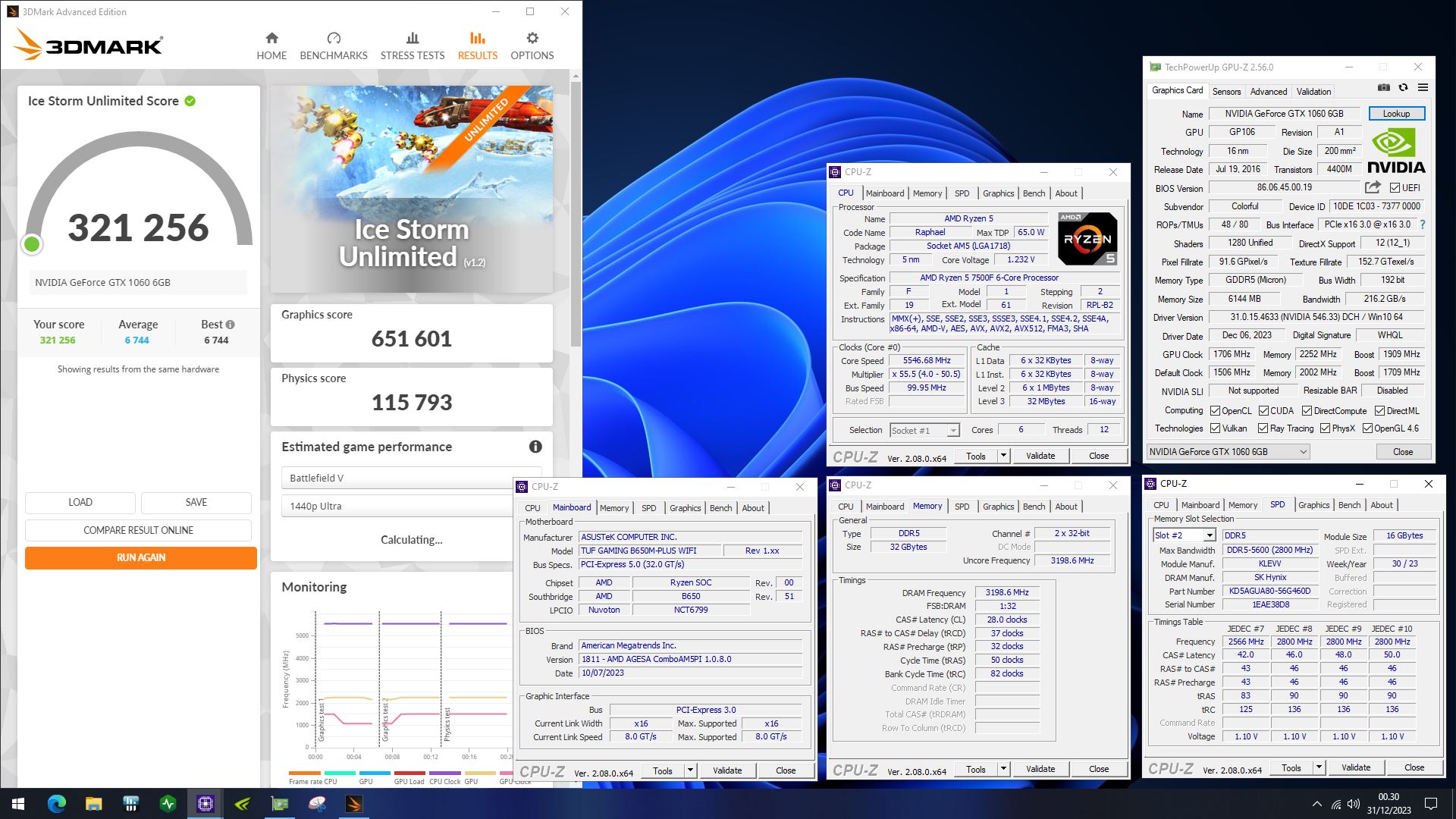This screenshot has width=1456, height=819.
Task: Toggle the CUDA checkbox in GPU-Z
Action: [x=1263, y=411]
